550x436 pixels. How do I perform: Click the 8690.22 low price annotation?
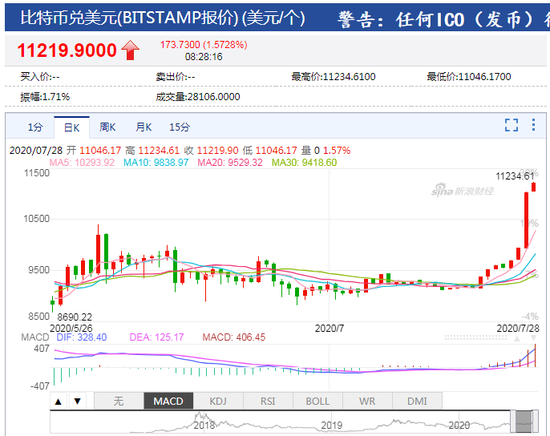75,317
